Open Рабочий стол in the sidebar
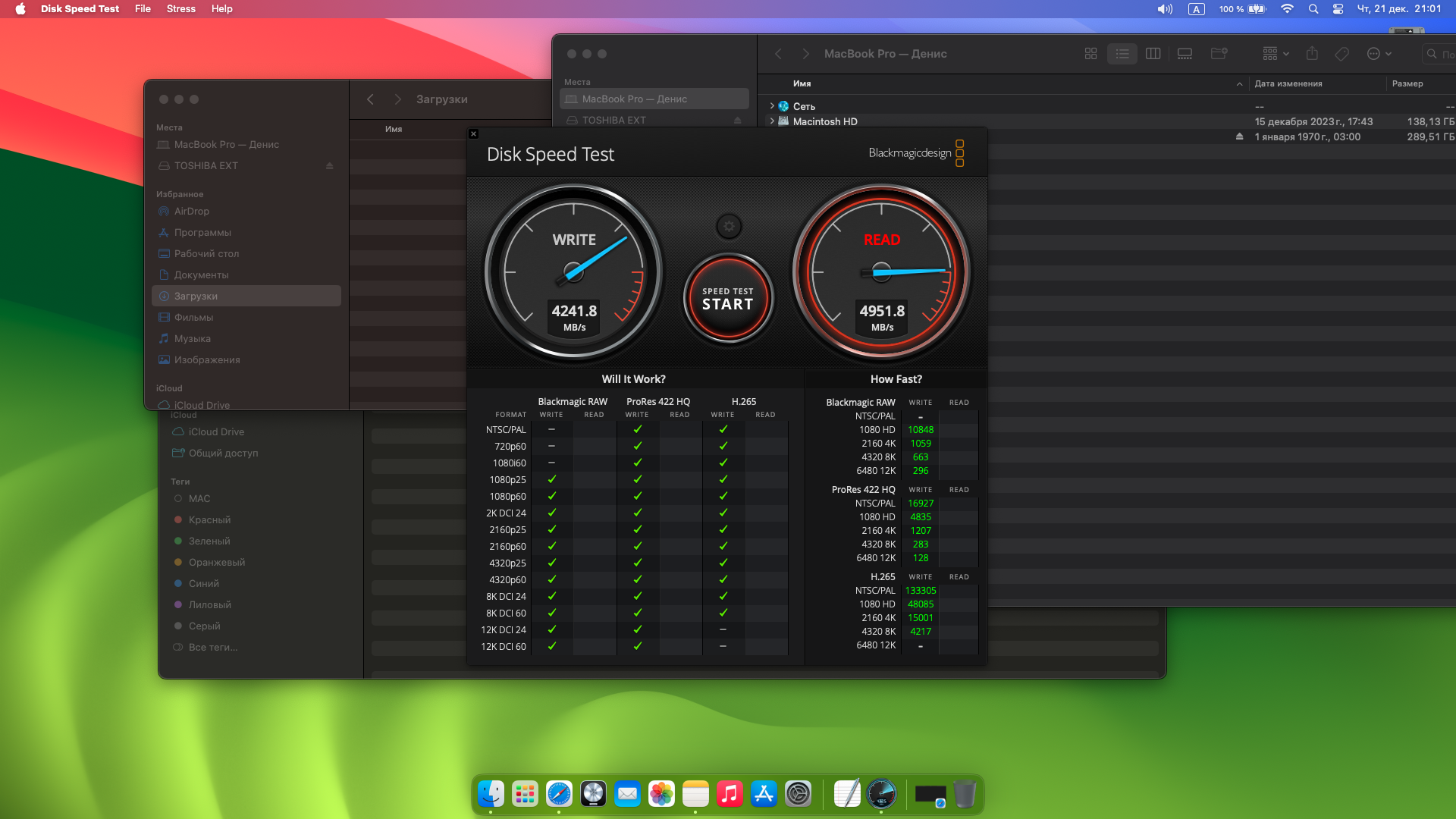This screenshot has width=1456, height=819. pos(246,253)
